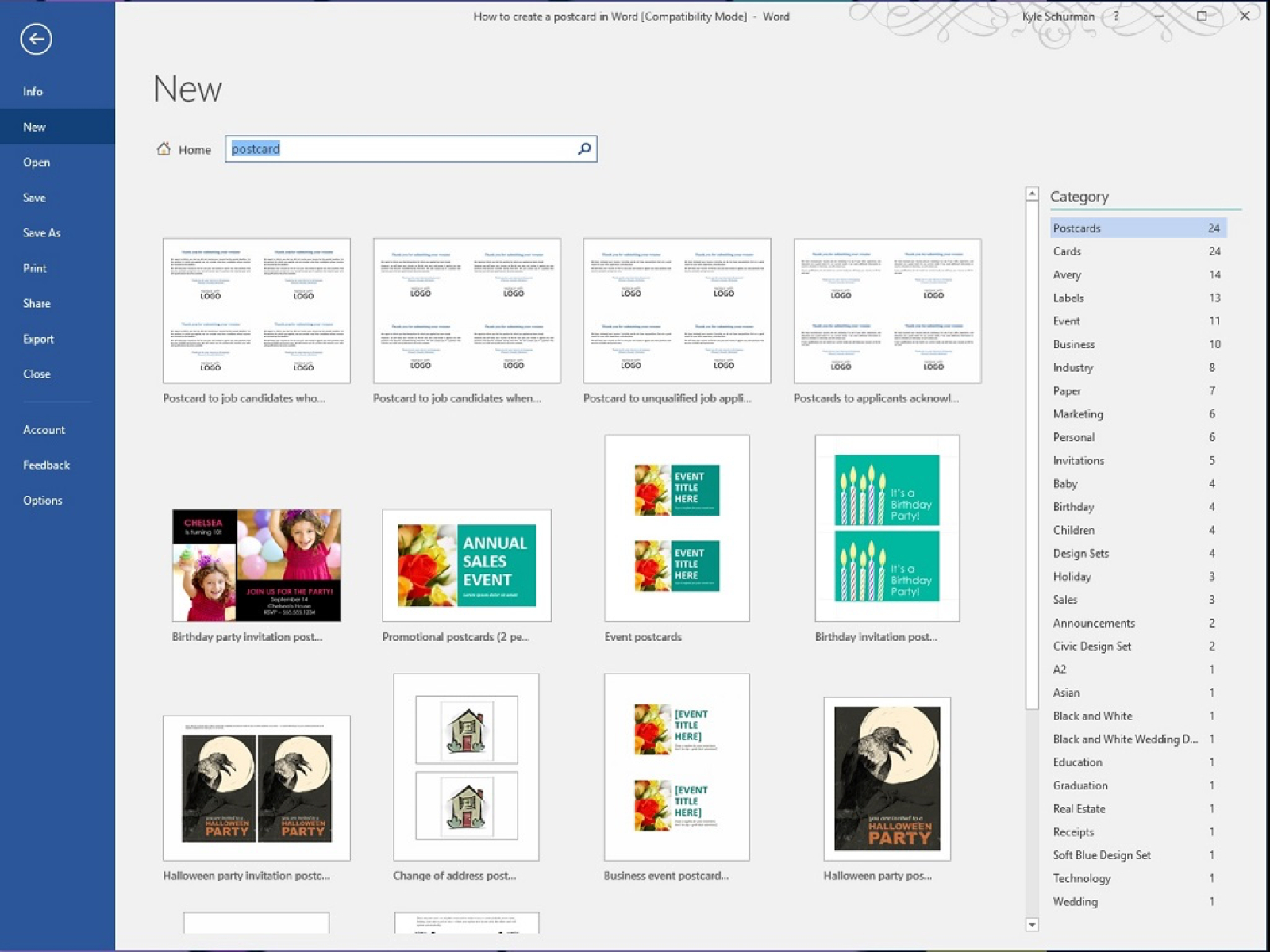1270x952 pixels.
Task: Click the category list scroll up arrow
Action: [1032, 194]
